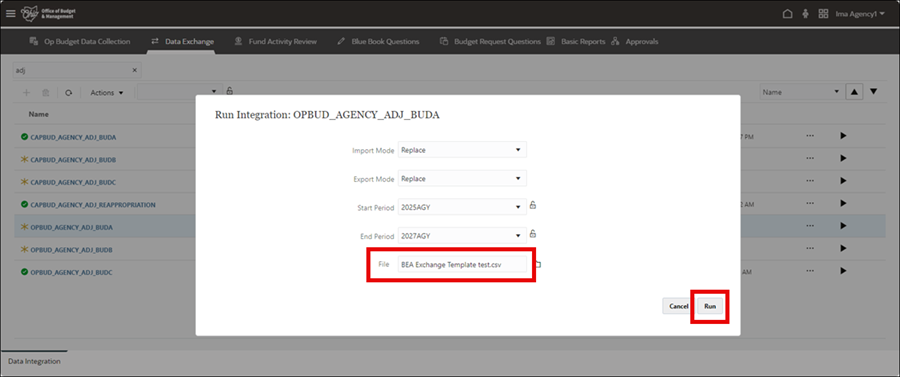Viewport: 900px width, 377px height.
Task: Switch to Data Exchange tab
Action: pyautogui.click(x=182, y=41)
